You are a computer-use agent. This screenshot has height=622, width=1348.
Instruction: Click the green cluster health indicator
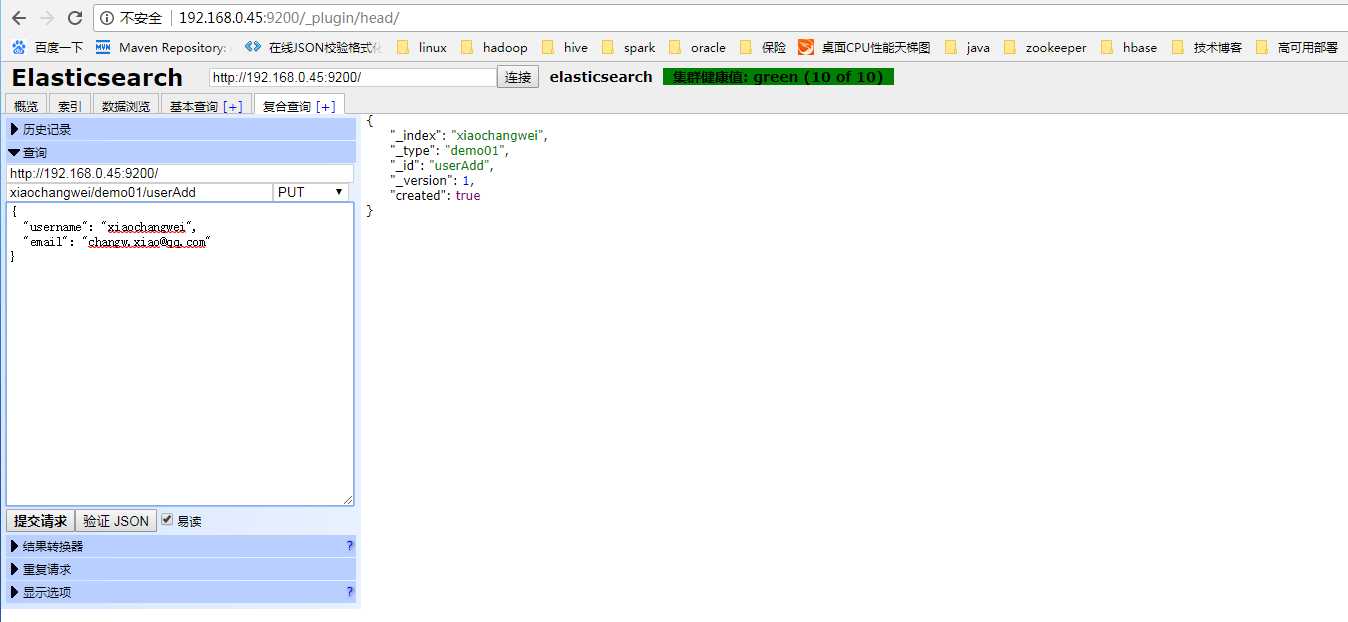[x=778, y=77]
